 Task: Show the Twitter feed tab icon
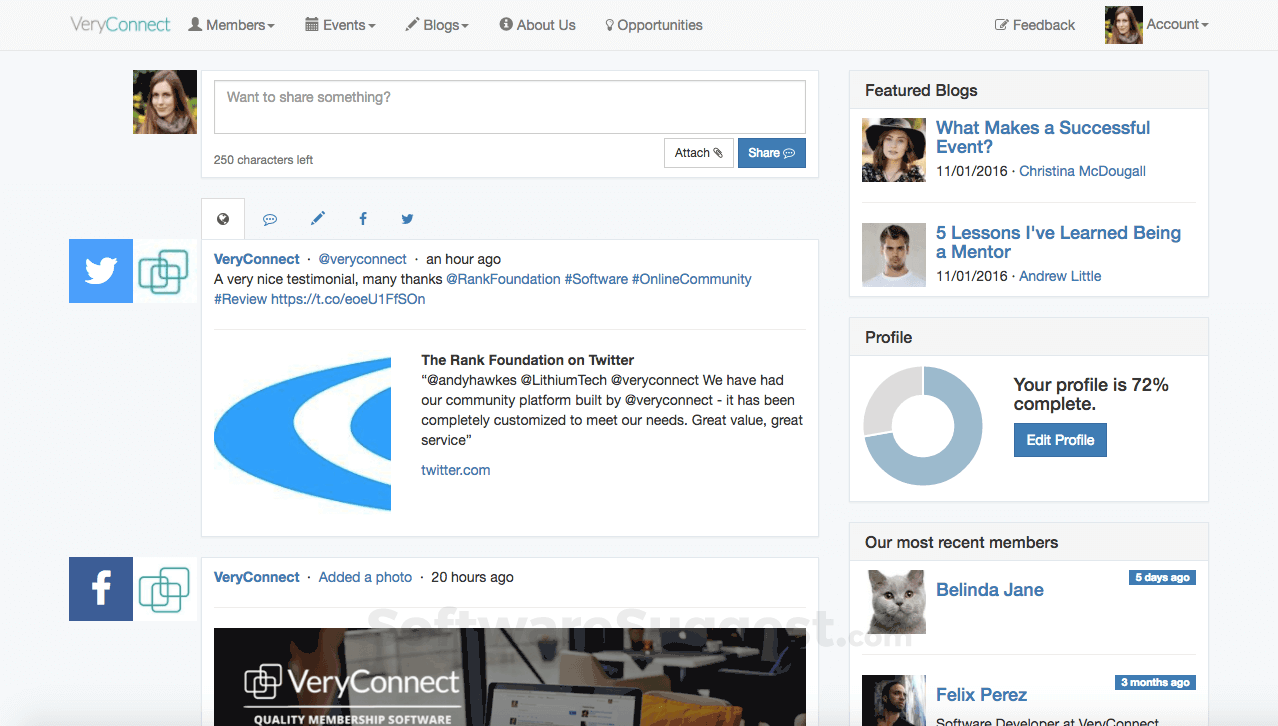[x=407, y=219]
